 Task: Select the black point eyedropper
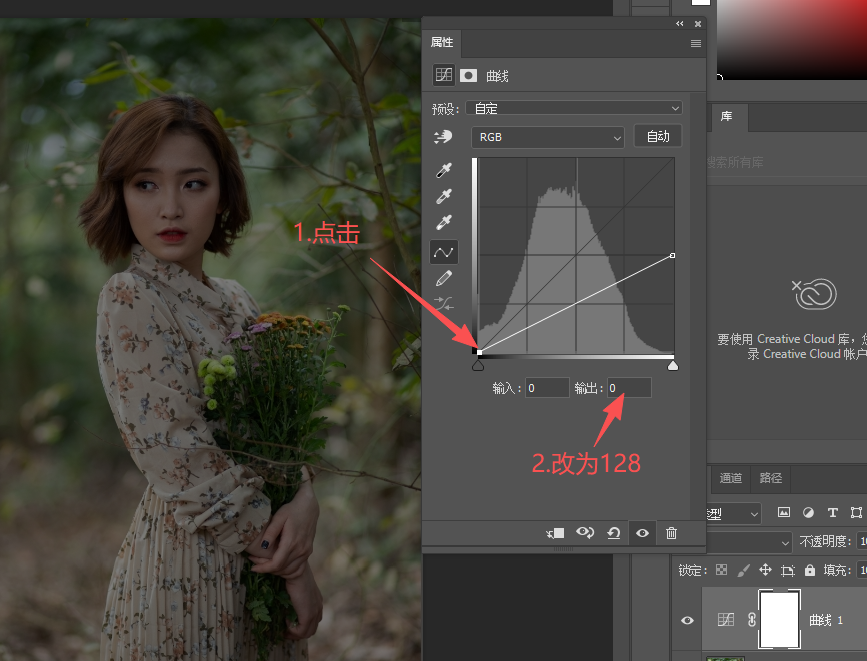[x=443, y=170]
